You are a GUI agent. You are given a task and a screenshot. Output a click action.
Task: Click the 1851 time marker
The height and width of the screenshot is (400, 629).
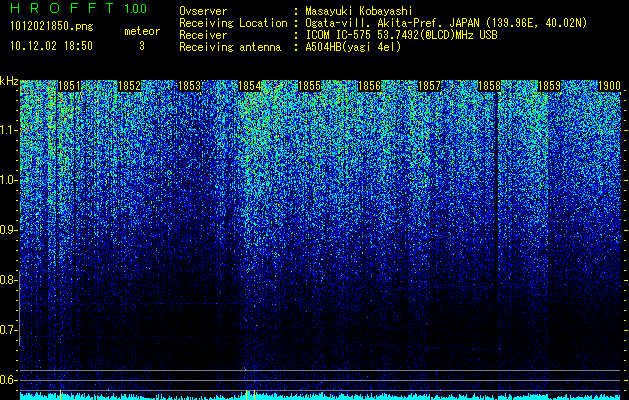tap(69, 86)
